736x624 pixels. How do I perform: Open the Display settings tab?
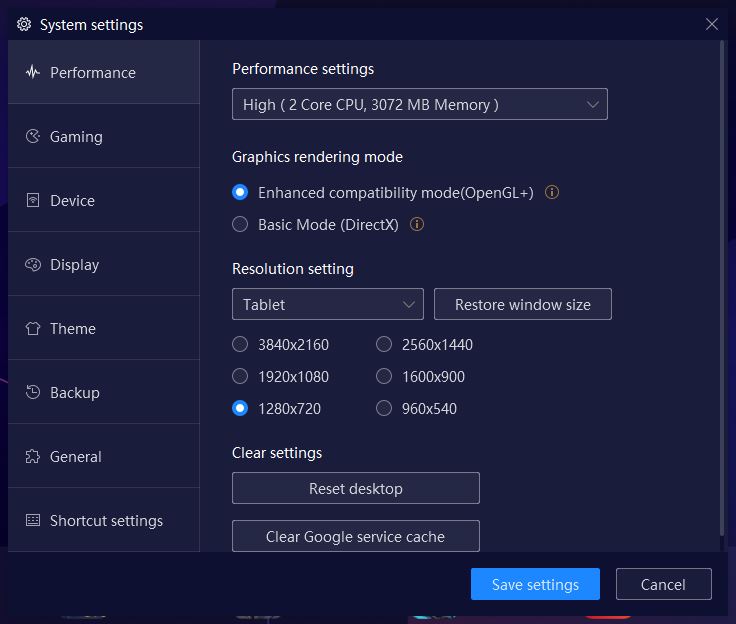[x=104, y=265]
